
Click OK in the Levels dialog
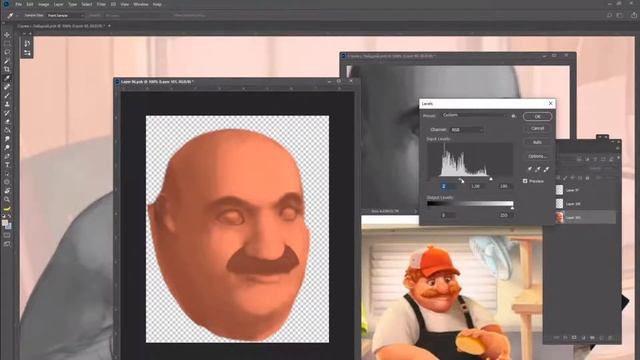537,117
